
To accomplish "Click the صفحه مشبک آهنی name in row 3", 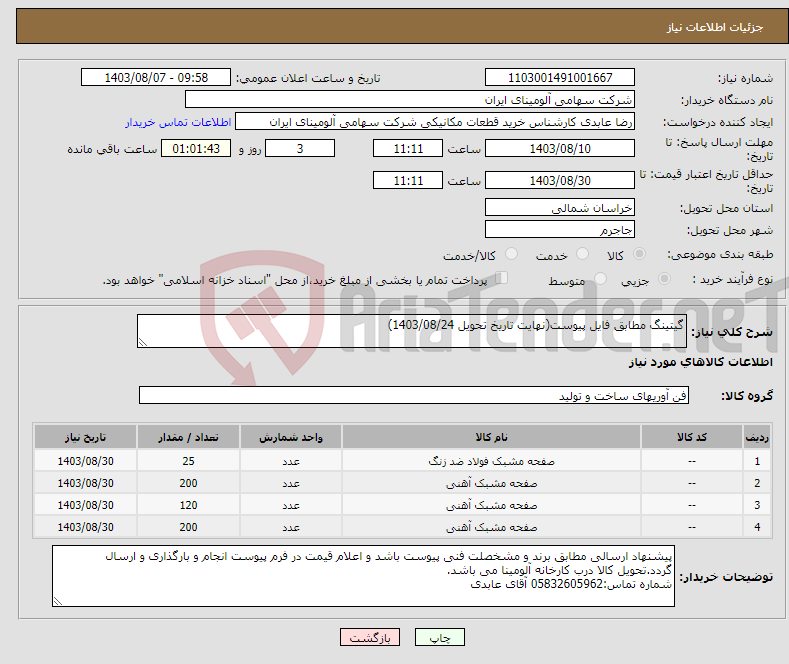I will pos(491,505).
